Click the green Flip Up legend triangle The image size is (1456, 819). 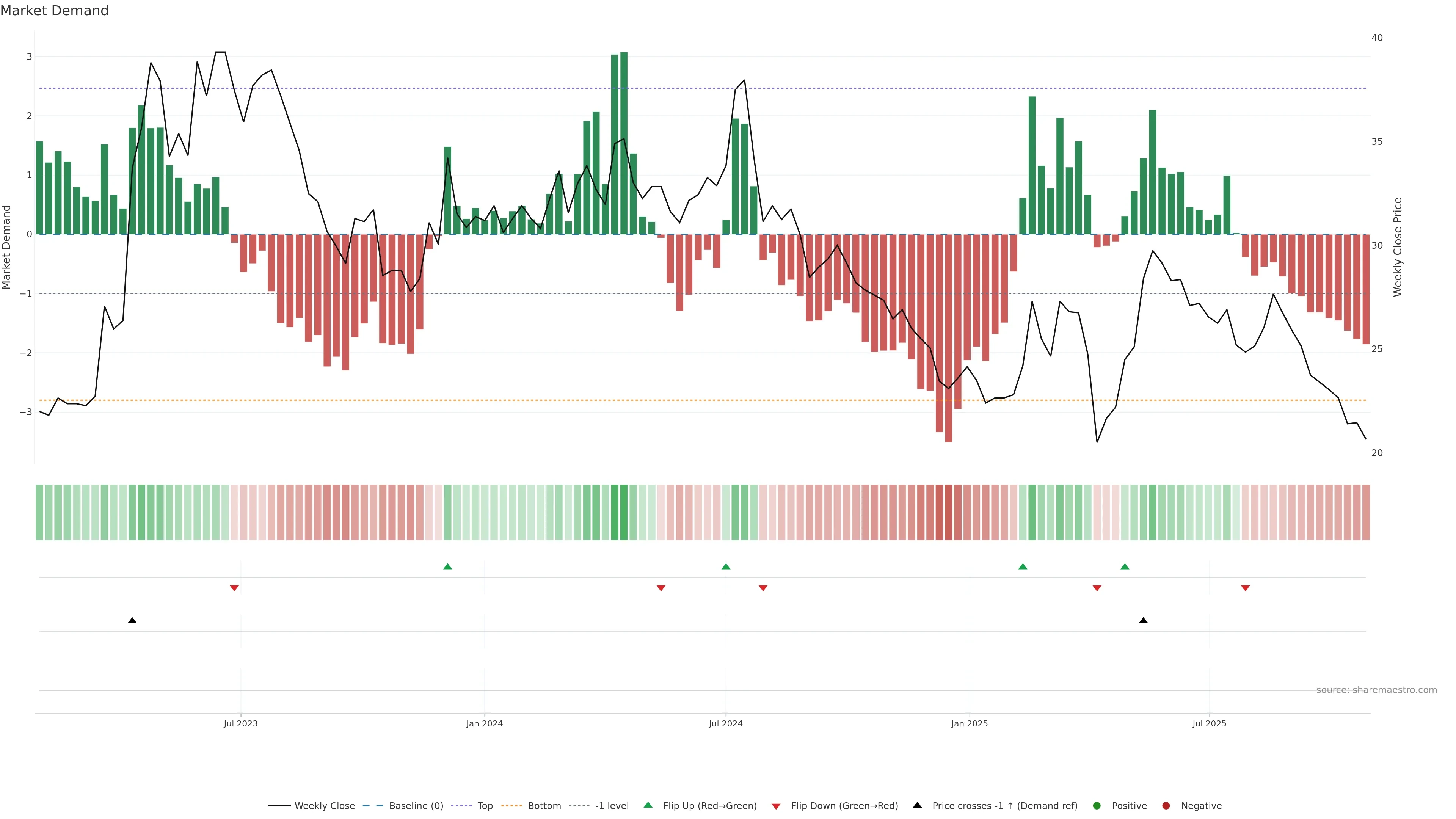coord(648,805)
